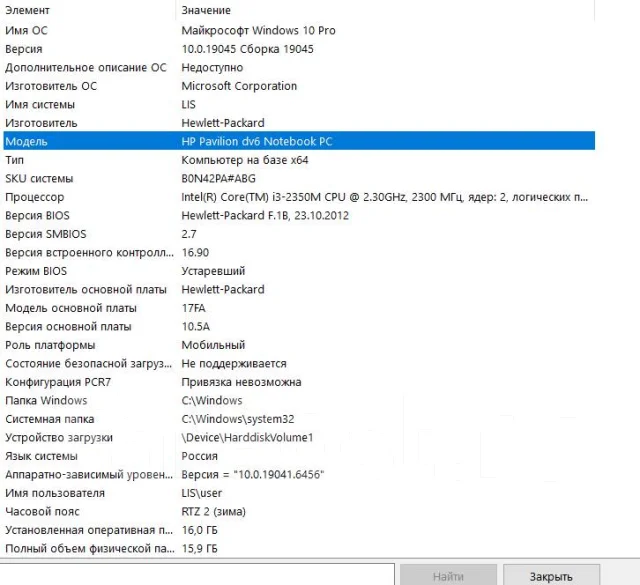Image resolution: width=640 pixels, height=585 pixels.
Task: Click the physical memory value 15,9 ГБ
Action: 199,549
